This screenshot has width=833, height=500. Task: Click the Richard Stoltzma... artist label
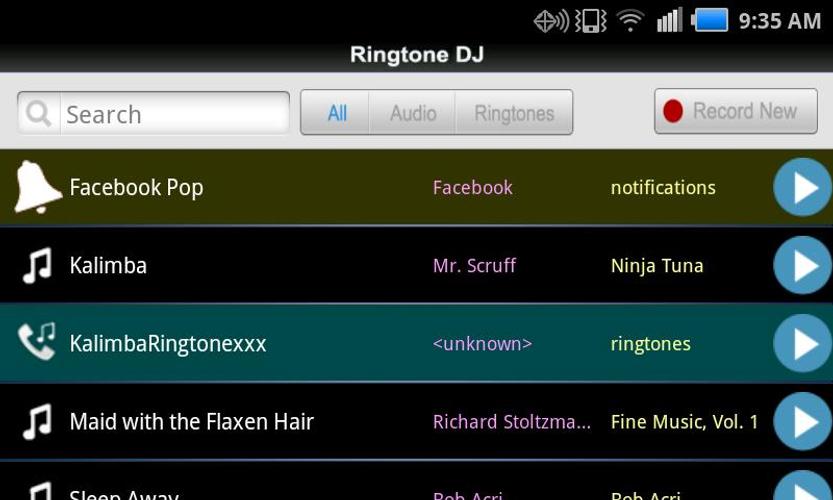click(x=512, y=422)
